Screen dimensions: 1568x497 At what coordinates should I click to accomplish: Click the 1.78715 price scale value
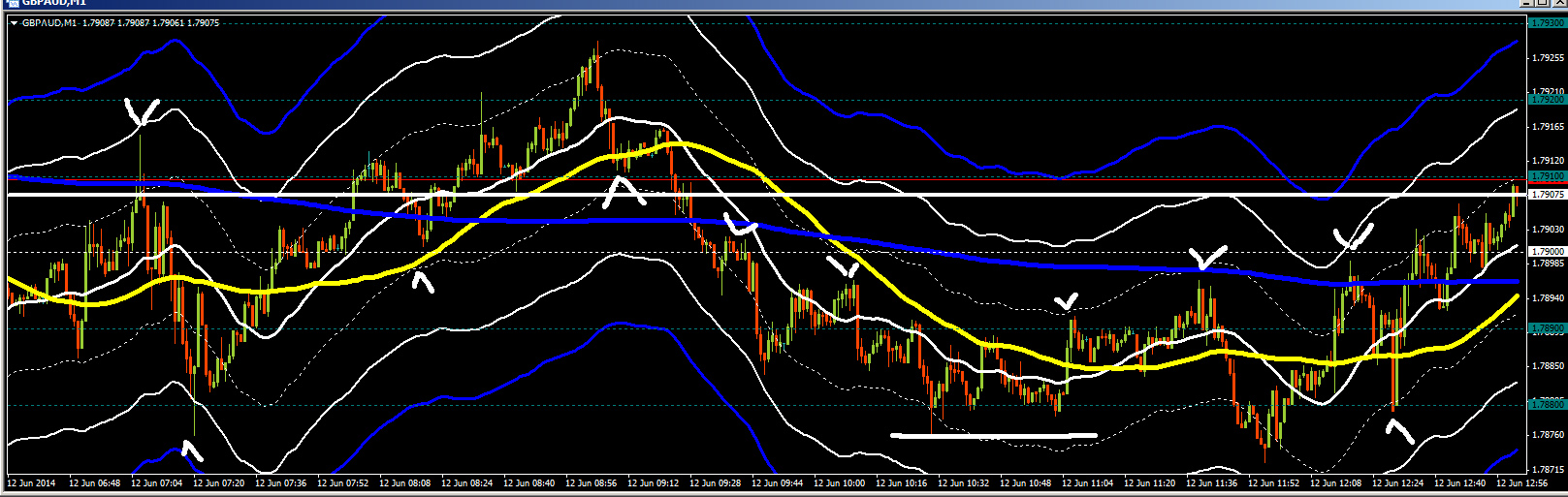1547,468
